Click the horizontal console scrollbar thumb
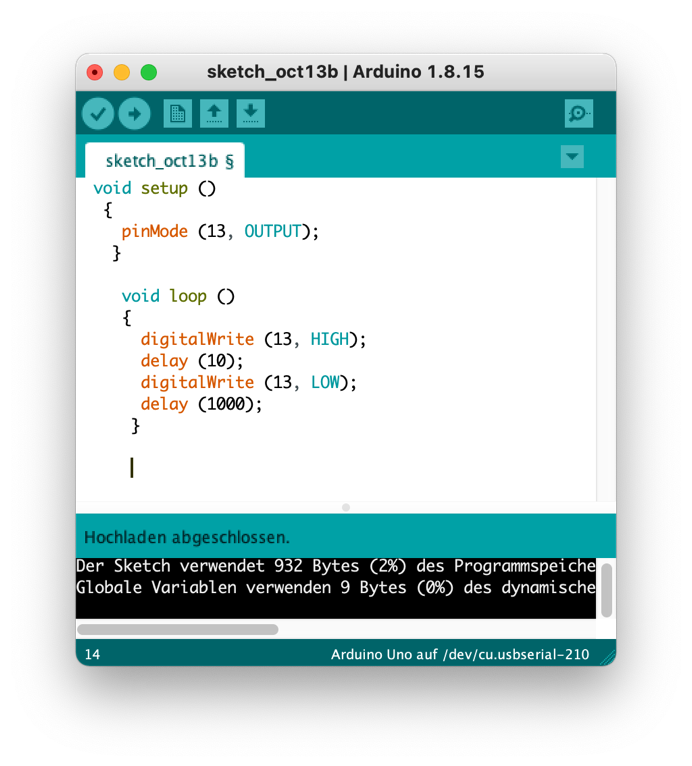 (x=178, y=629)
